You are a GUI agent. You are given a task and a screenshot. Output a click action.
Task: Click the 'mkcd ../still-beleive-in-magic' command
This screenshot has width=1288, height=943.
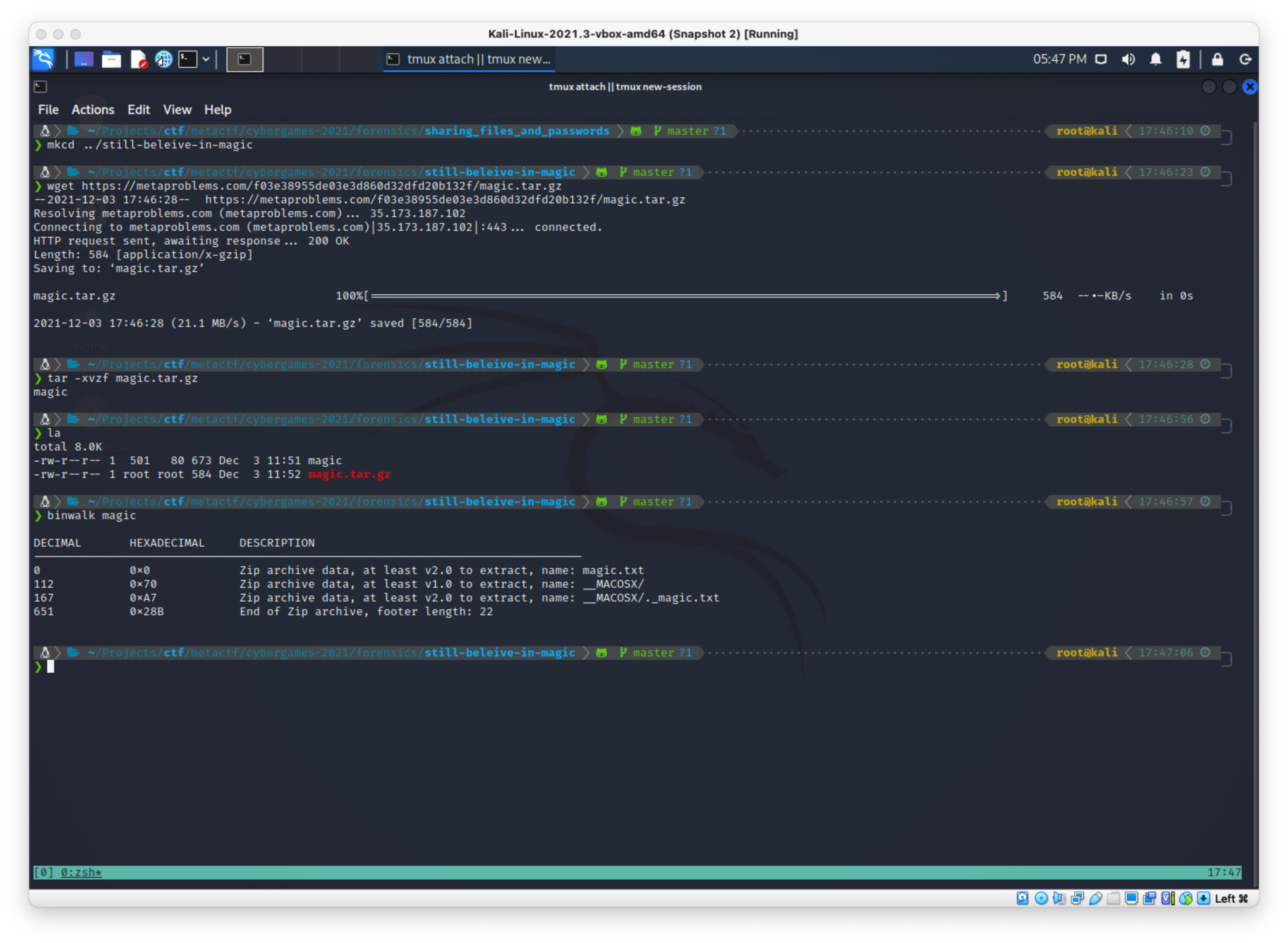pyautogui.click(x=150, y=145)
